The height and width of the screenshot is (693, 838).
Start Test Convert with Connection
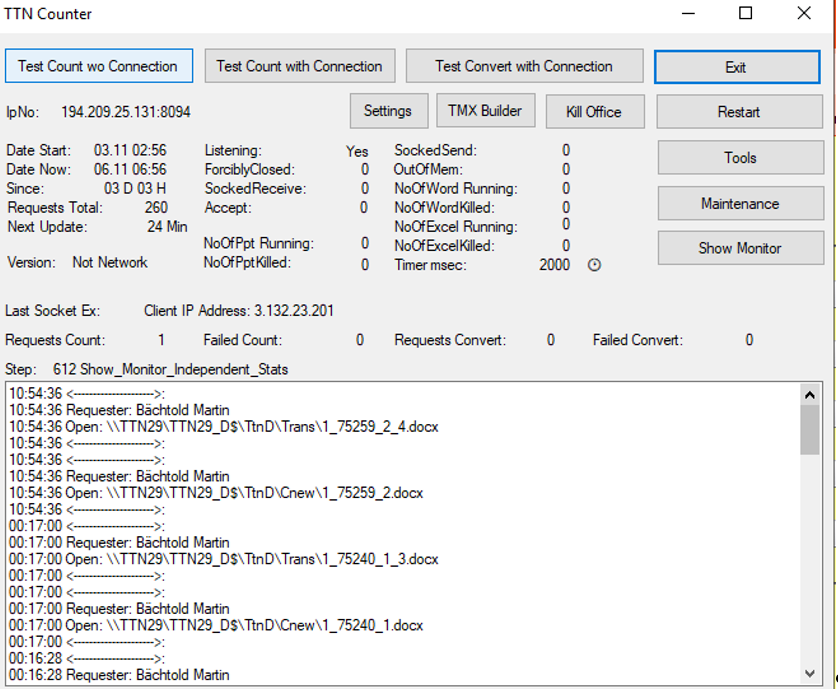point(524,66)
